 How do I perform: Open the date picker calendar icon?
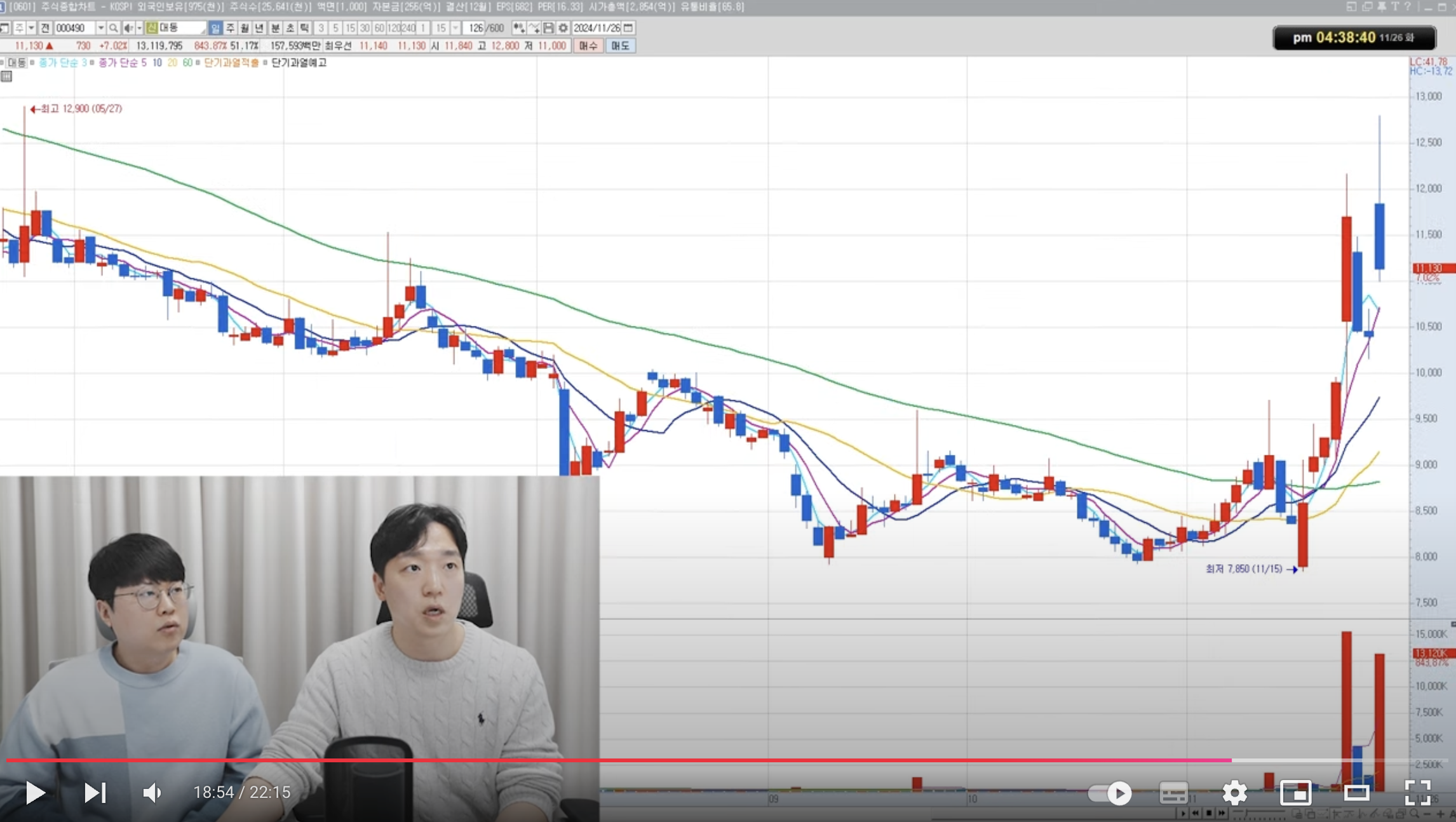click(628, 28)
